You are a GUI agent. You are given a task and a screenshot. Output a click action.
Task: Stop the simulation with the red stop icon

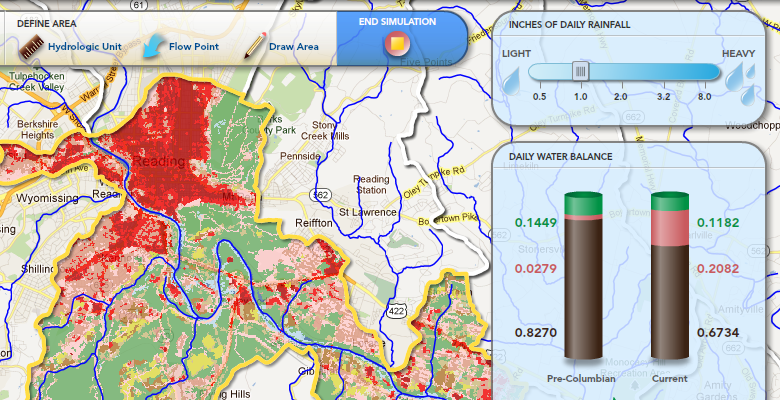[397, 44]
